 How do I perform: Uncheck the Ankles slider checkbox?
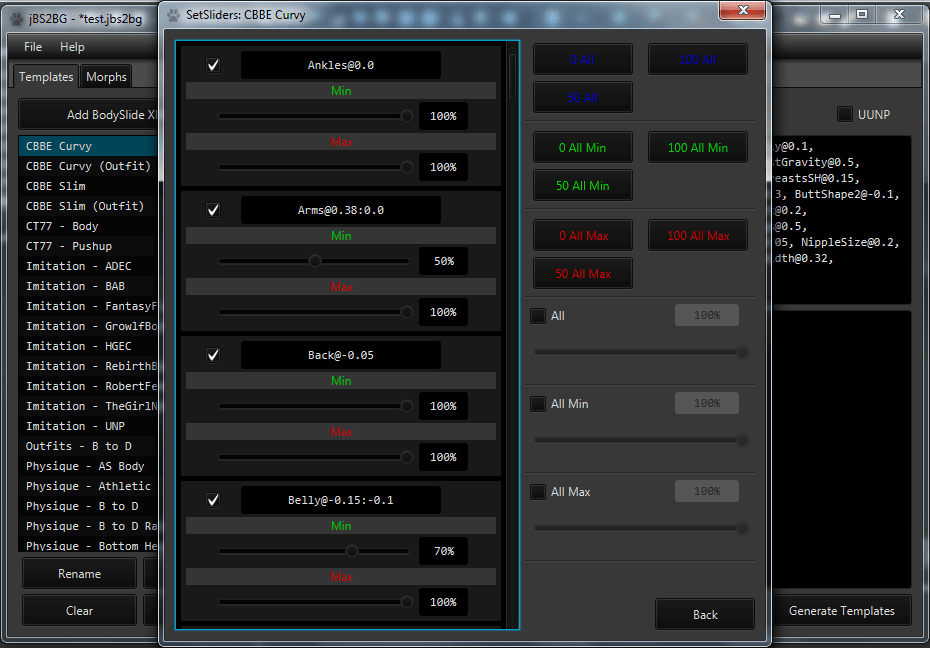pos(213,66)
